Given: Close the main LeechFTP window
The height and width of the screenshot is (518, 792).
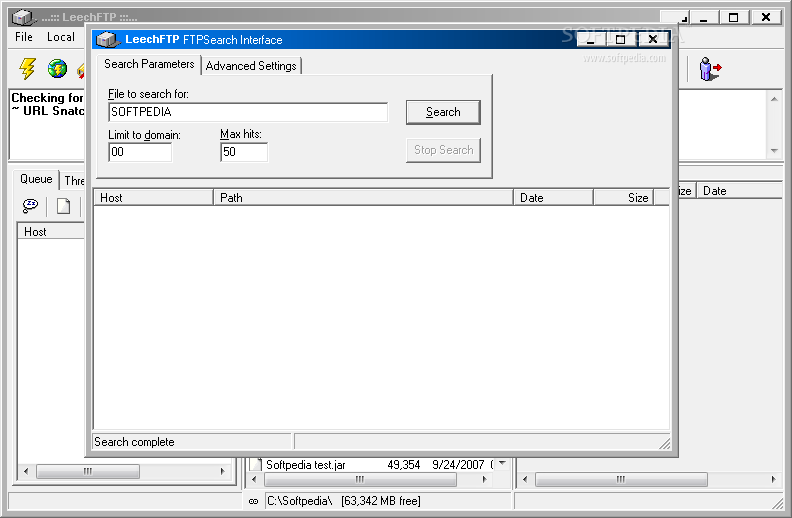Looking at the screenshot, I should (766, 17).
